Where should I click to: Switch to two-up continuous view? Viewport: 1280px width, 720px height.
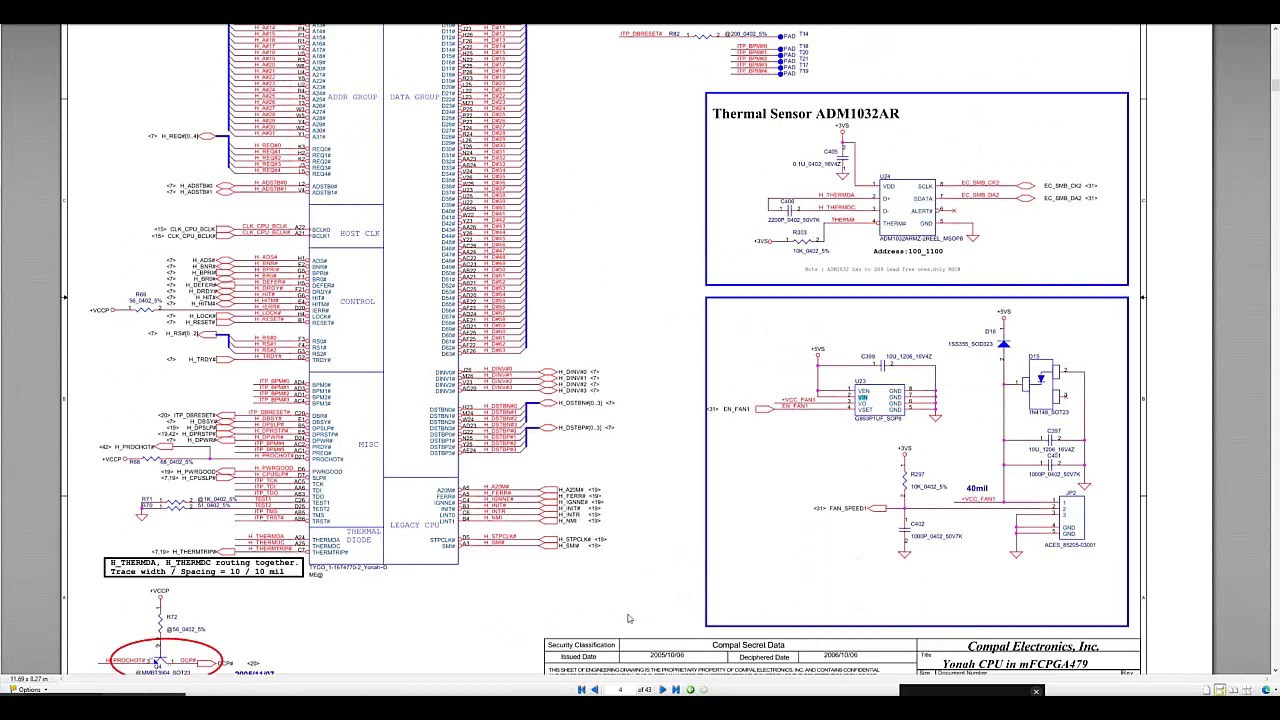pos(1247,689)
